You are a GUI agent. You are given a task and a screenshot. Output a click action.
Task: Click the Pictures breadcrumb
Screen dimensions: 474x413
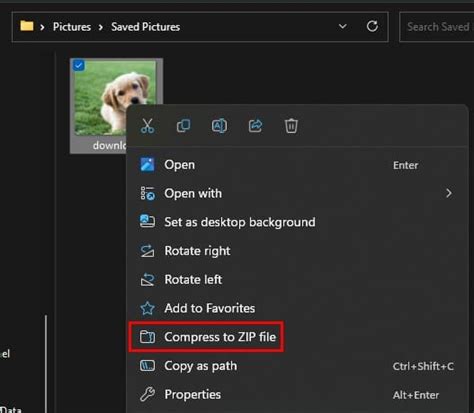(72, 27)
